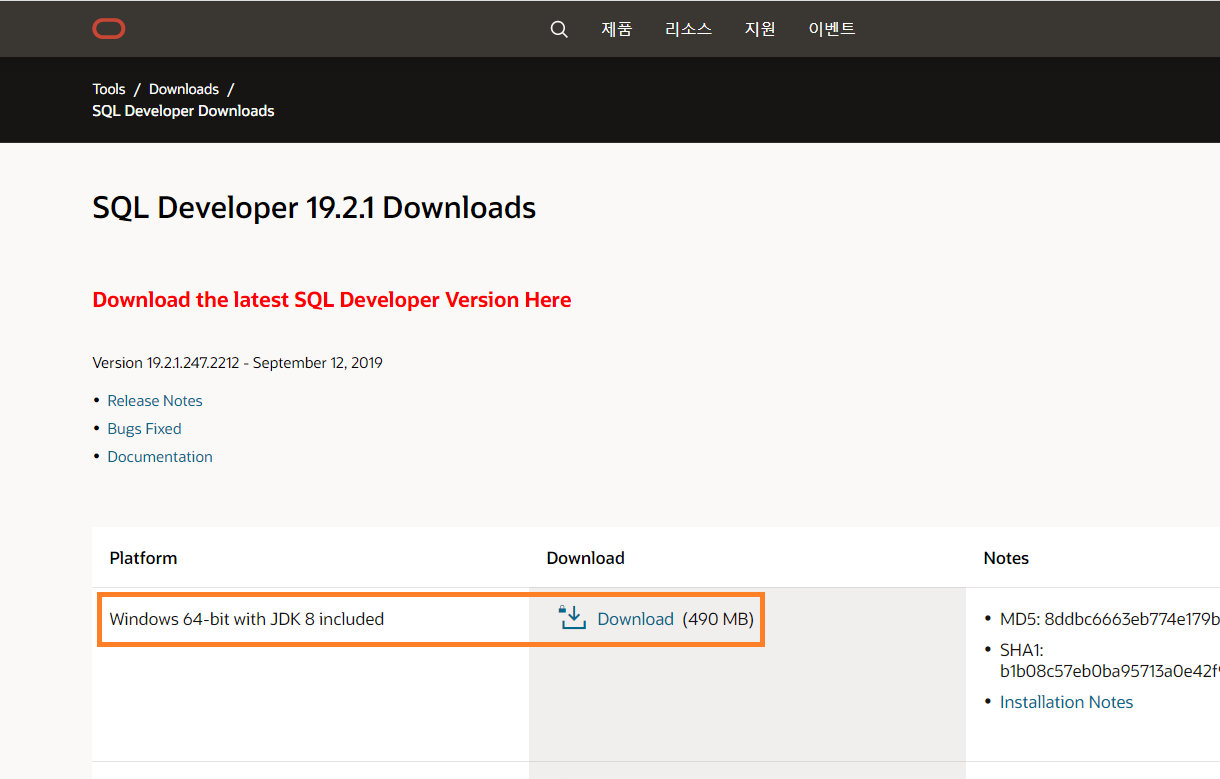Select the (490 MB) size text
The height and width of the screenshot is (779, 1220).
[718, 619]
